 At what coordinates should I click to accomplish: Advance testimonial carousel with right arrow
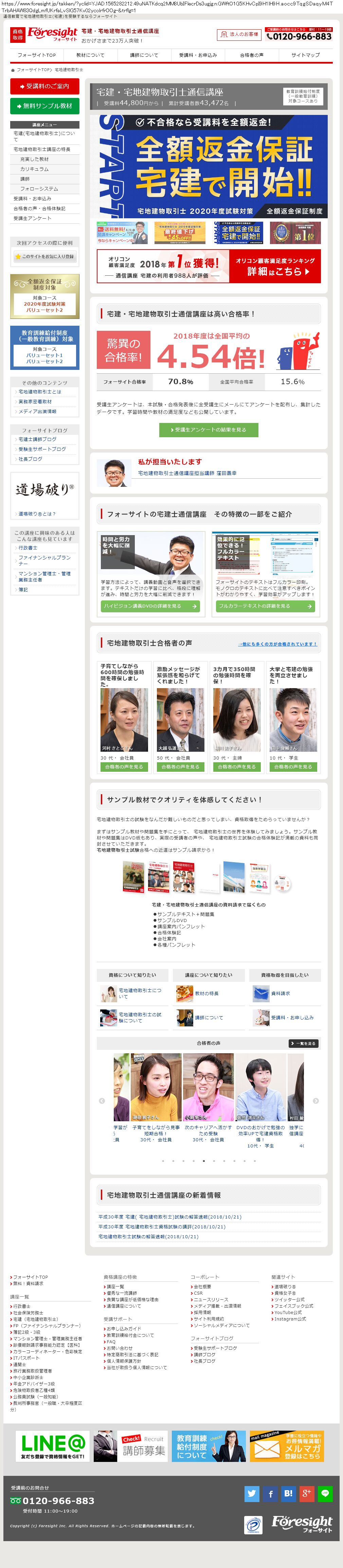point(315,1101)
